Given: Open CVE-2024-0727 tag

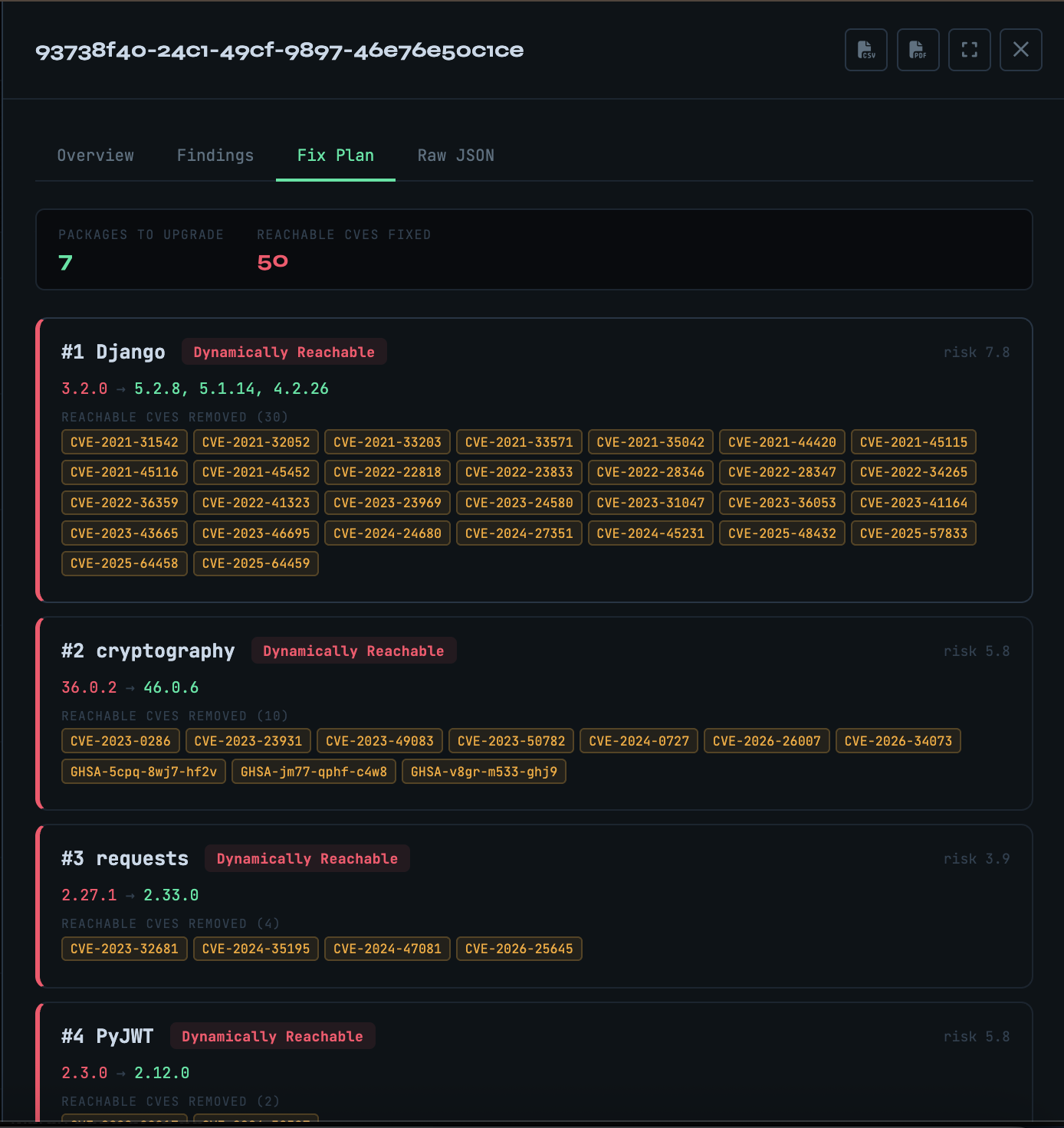Looking at the screenshot, I should [x=639, y=741].
